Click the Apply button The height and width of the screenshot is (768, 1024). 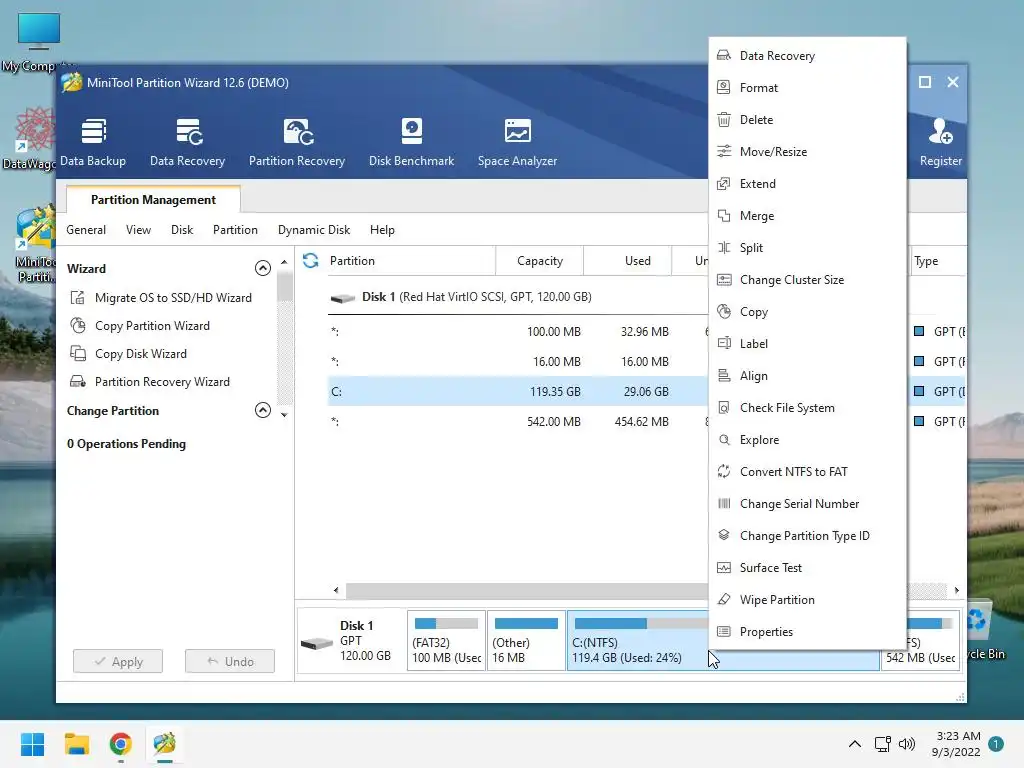click(118, 662)
